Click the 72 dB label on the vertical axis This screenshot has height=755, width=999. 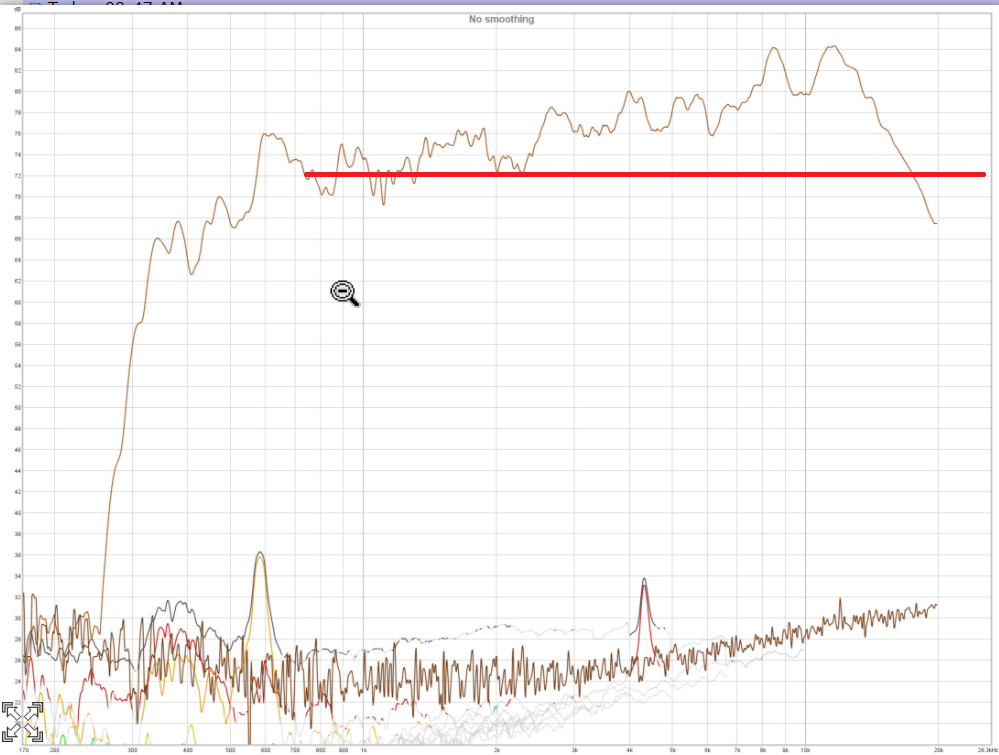pos(18,176)
